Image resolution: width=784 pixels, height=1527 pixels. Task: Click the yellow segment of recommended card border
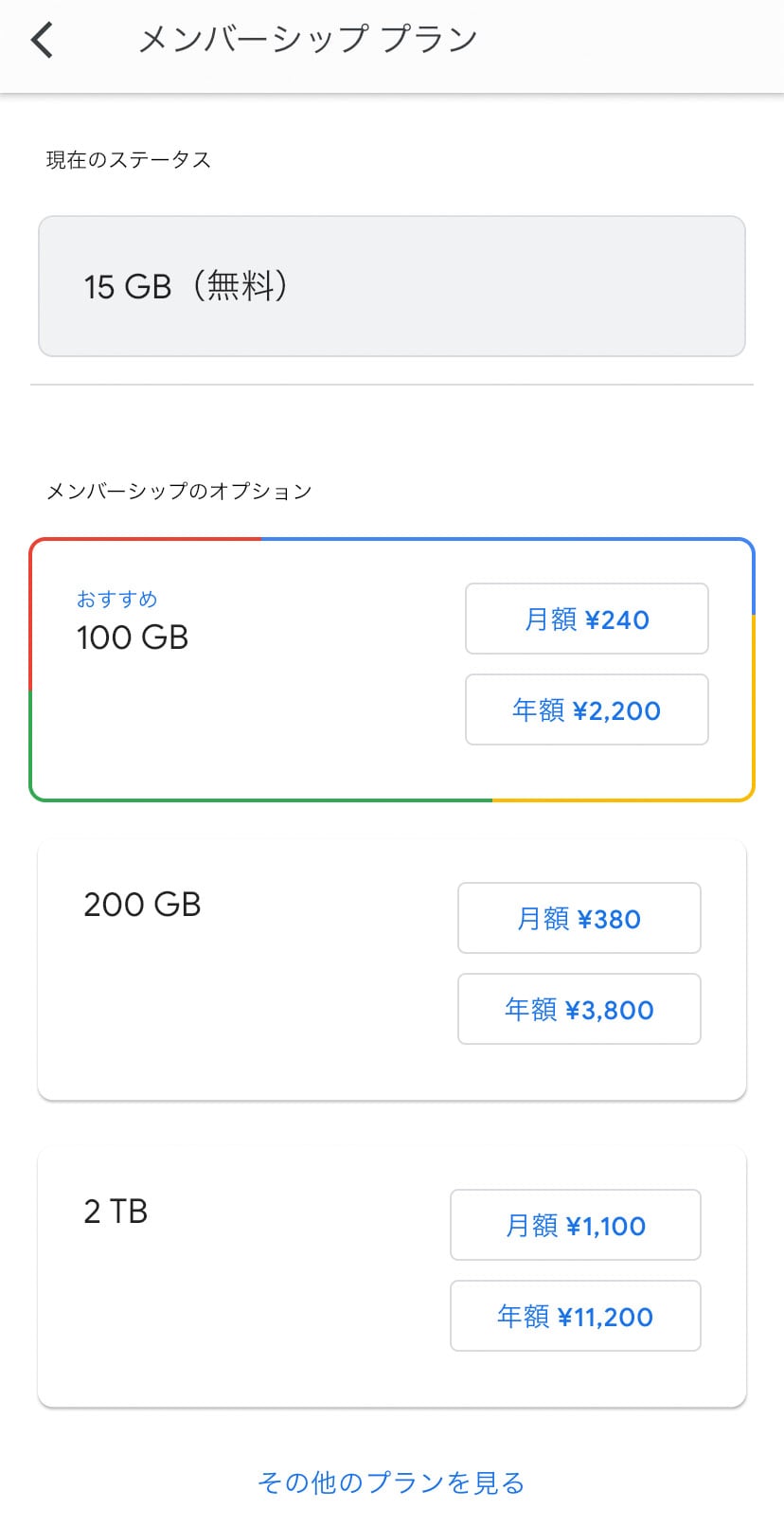[x=753, y=710]
